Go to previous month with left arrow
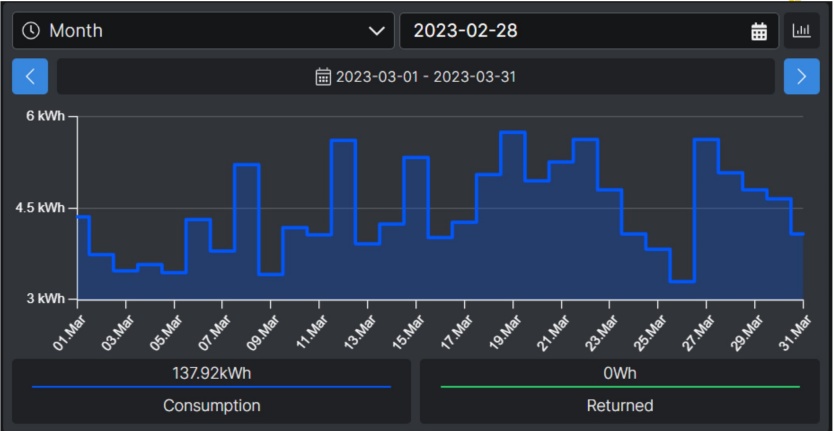This screenshot has width=834, height=431. (x=30, y=76)
